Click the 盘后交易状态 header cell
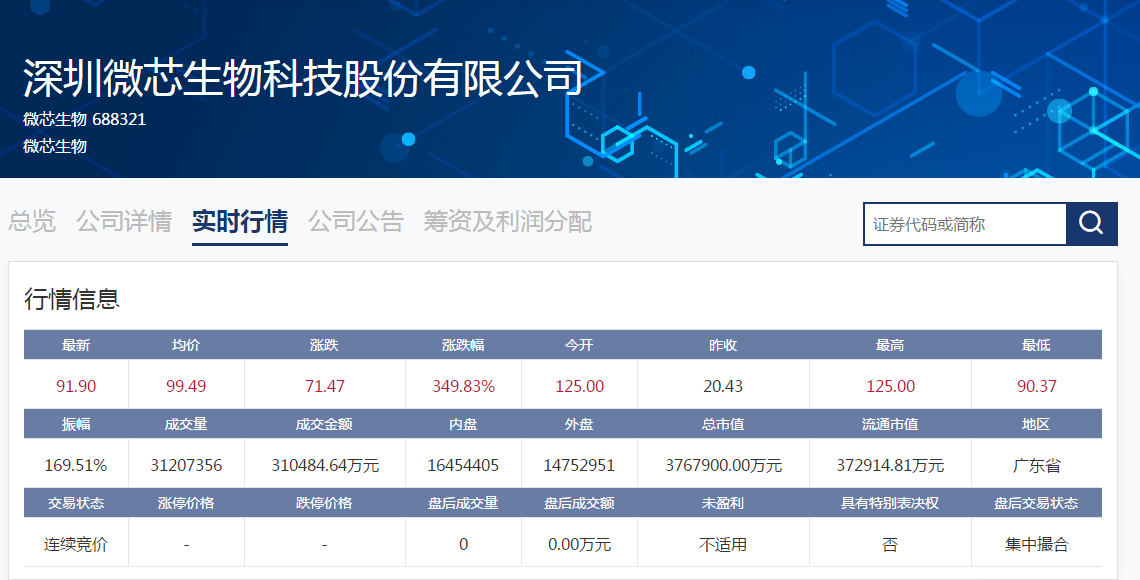Image resolution: width=1140 pixels, height=580 pixels. click(1036, 503)
